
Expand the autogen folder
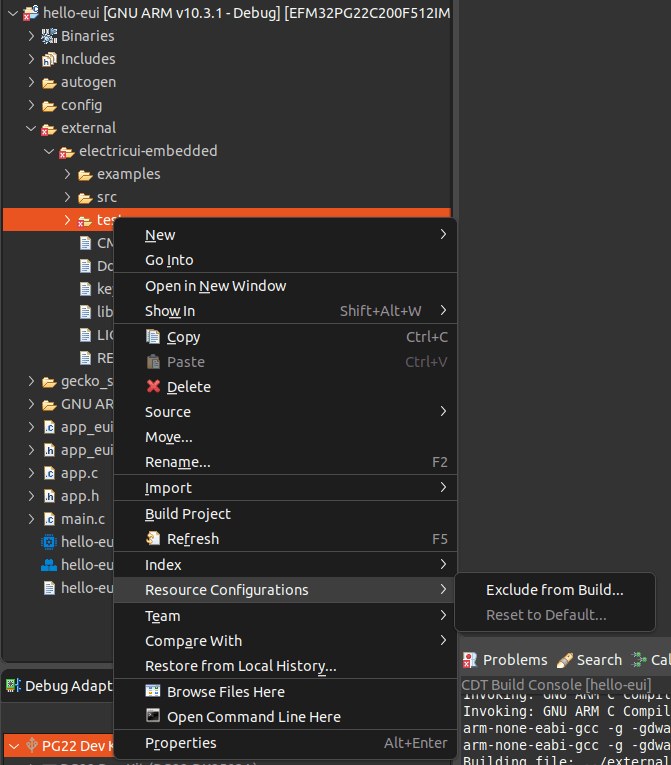pyautogui.click(x=31, y=82)
